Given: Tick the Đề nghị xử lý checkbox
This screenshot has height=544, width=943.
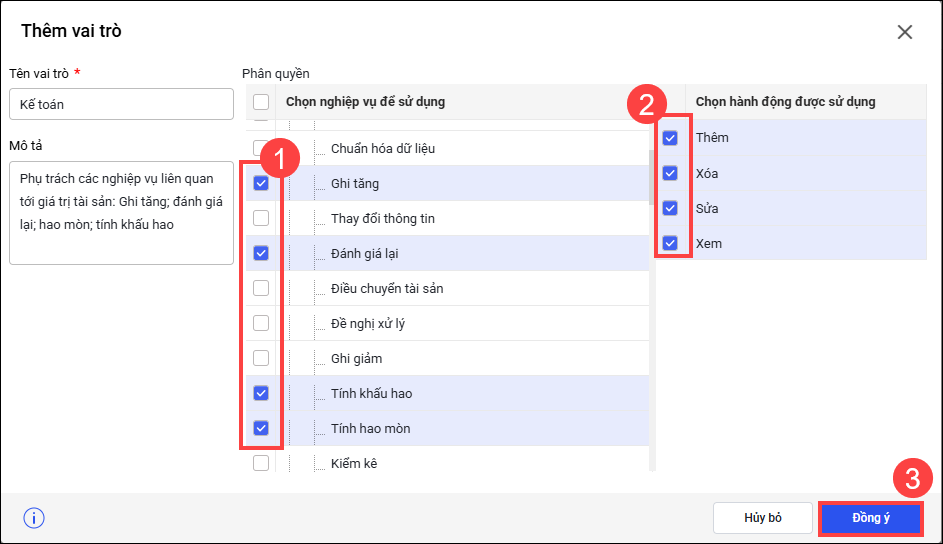Looking at the screenshot, I should [261, 323].
